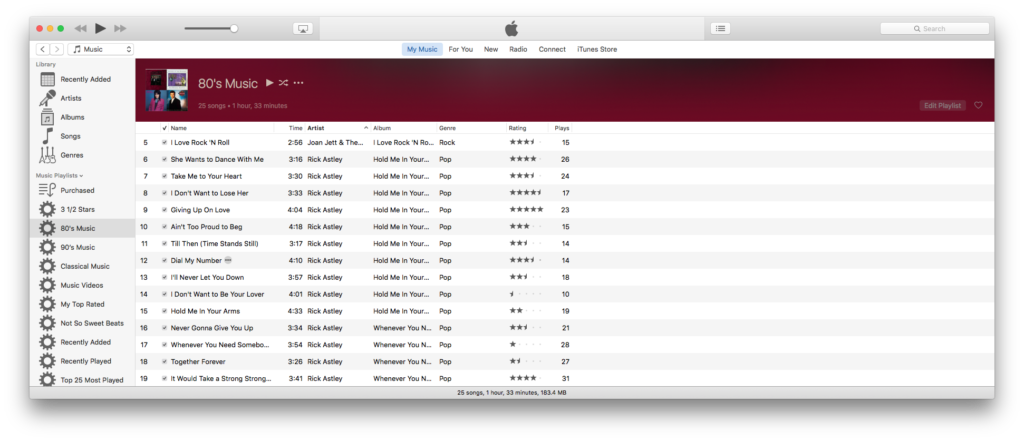The width and height of the screenshot is (1024, 441).
Task: Select the It Would Take a Strong row
Action: pos(565,378)
